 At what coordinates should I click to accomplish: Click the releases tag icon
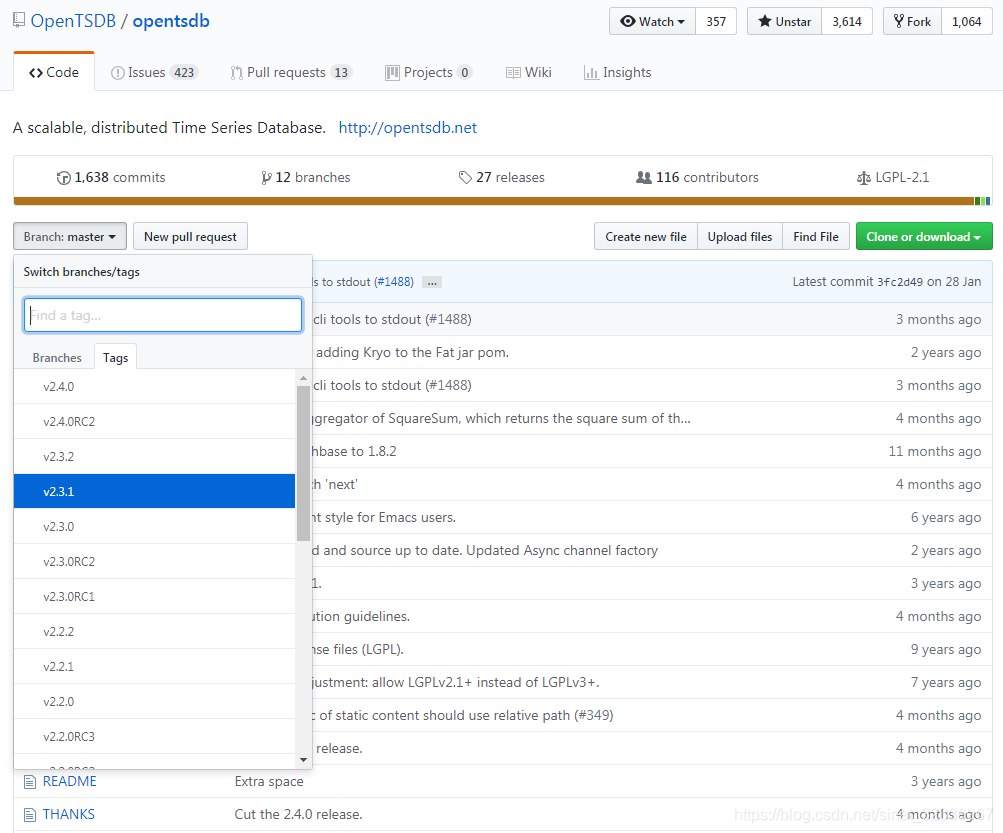[465, 177]
